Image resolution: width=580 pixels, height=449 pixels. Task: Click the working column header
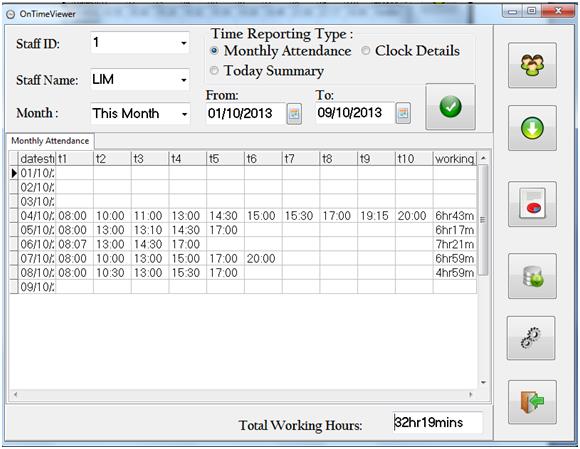tap(455, 159)
